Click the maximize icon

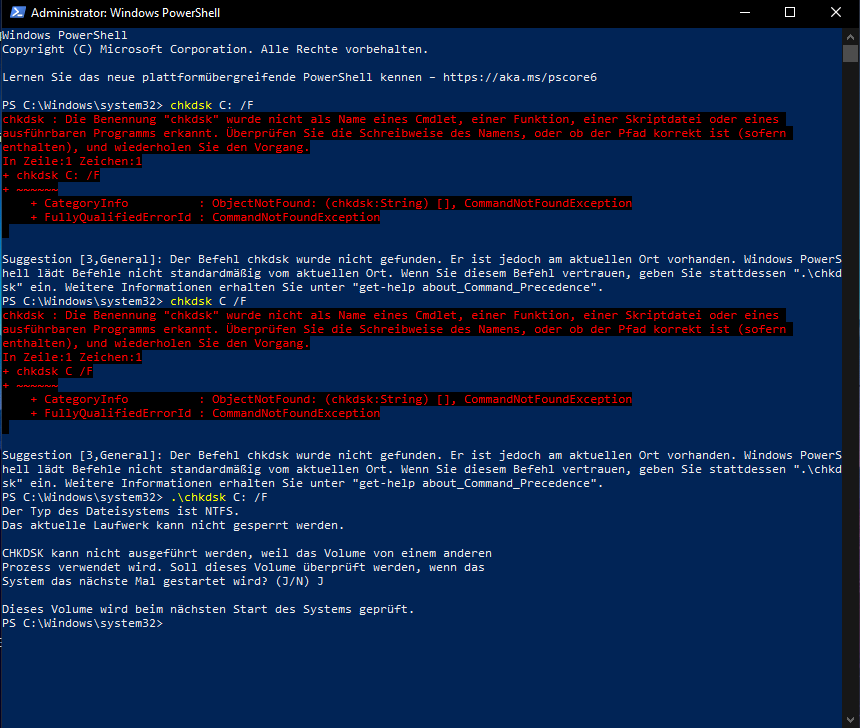tap(790, 13)
